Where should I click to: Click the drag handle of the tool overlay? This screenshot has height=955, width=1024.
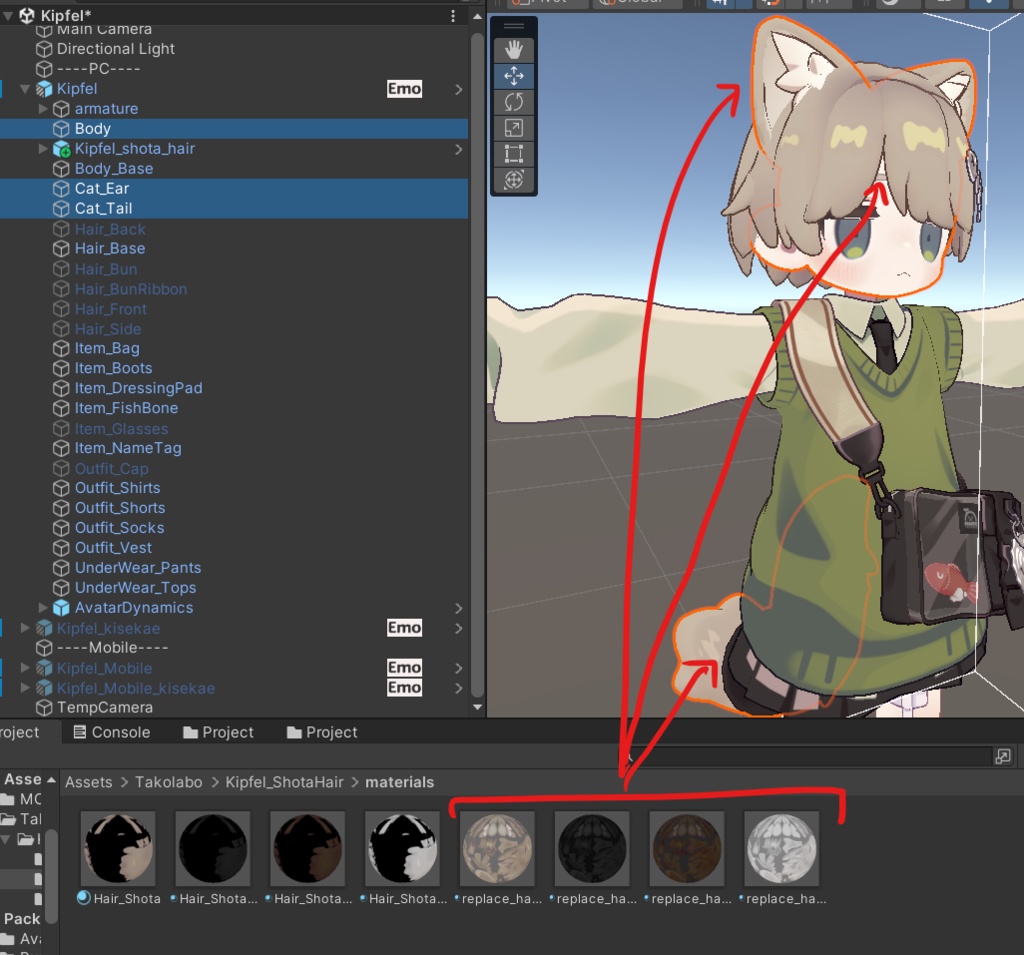click(514, 26)
